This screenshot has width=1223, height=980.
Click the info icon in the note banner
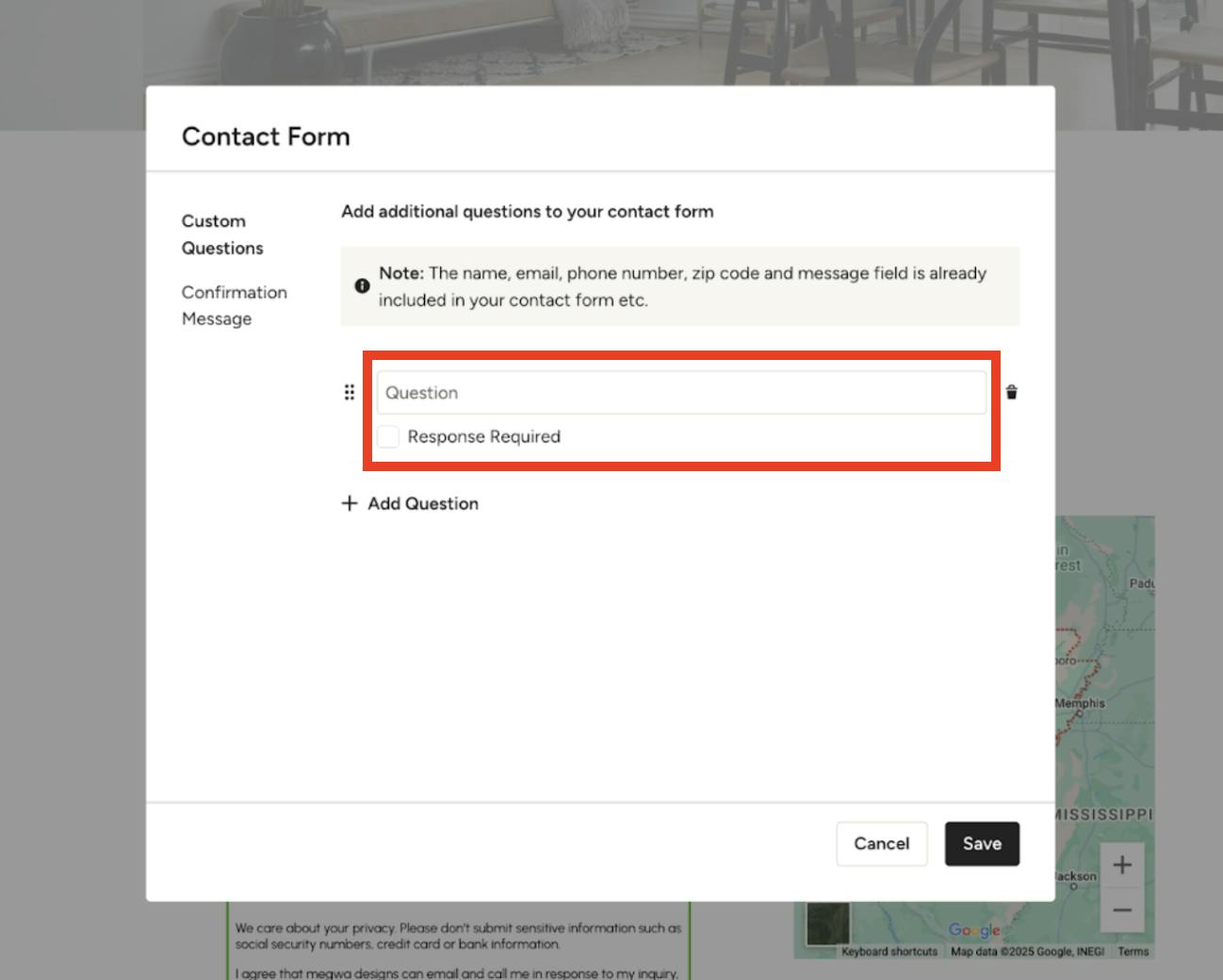[x=362, y=286]
